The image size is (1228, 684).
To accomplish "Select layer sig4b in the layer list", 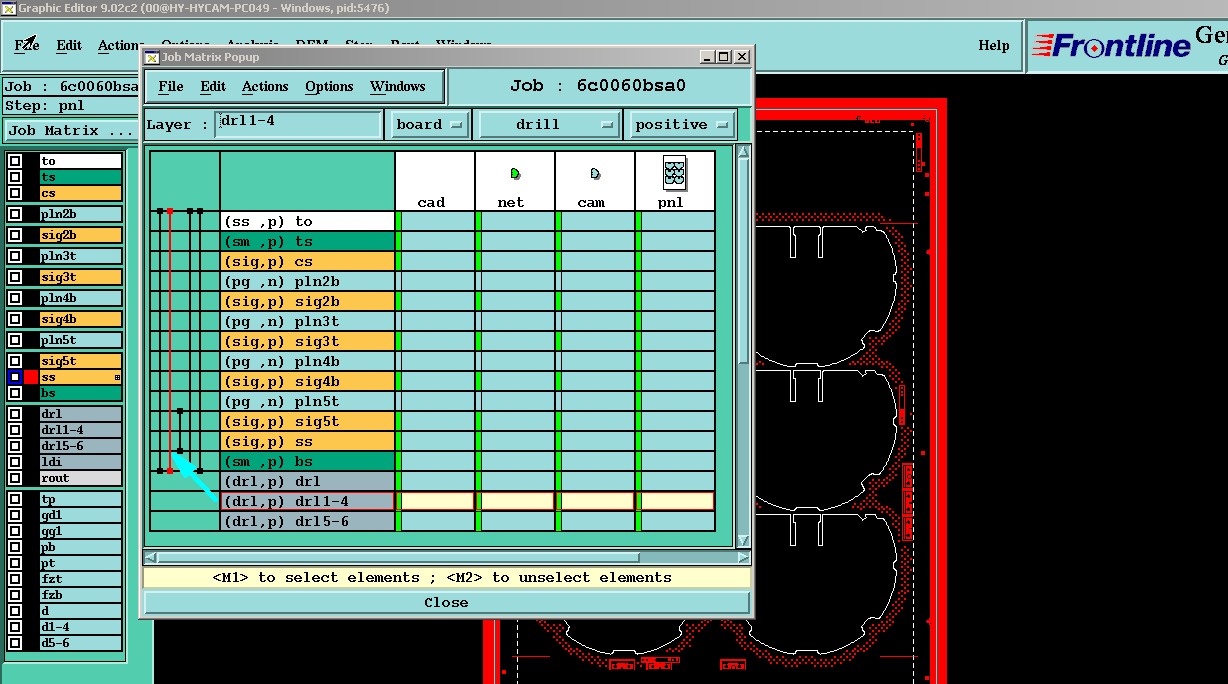I will 81,319.
